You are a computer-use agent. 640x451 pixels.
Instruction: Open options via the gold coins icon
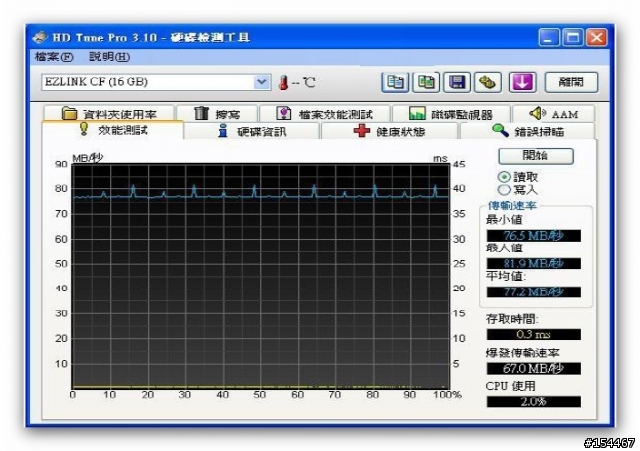tap(488, 82)
